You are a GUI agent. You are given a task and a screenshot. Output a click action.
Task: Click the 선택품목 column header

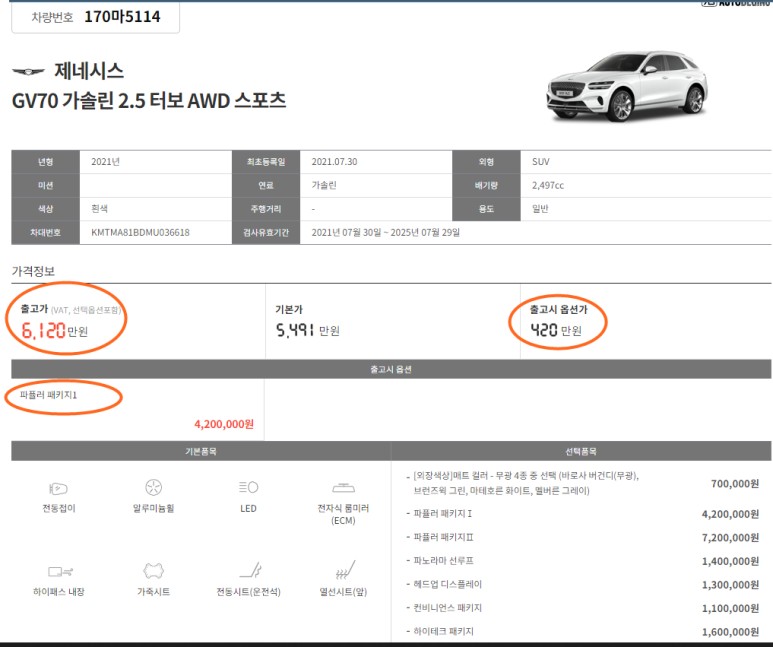(x=581, y=451)
